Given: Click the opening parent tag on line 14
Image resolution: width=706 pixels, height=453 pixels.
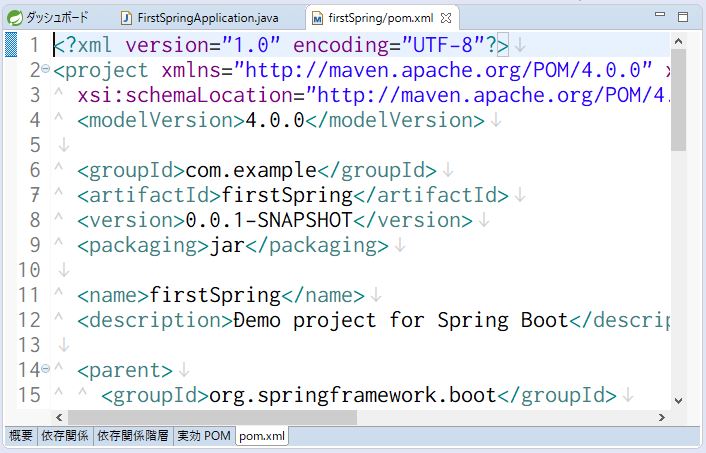Looking at the screenshot, I should (x=125, y=371).
